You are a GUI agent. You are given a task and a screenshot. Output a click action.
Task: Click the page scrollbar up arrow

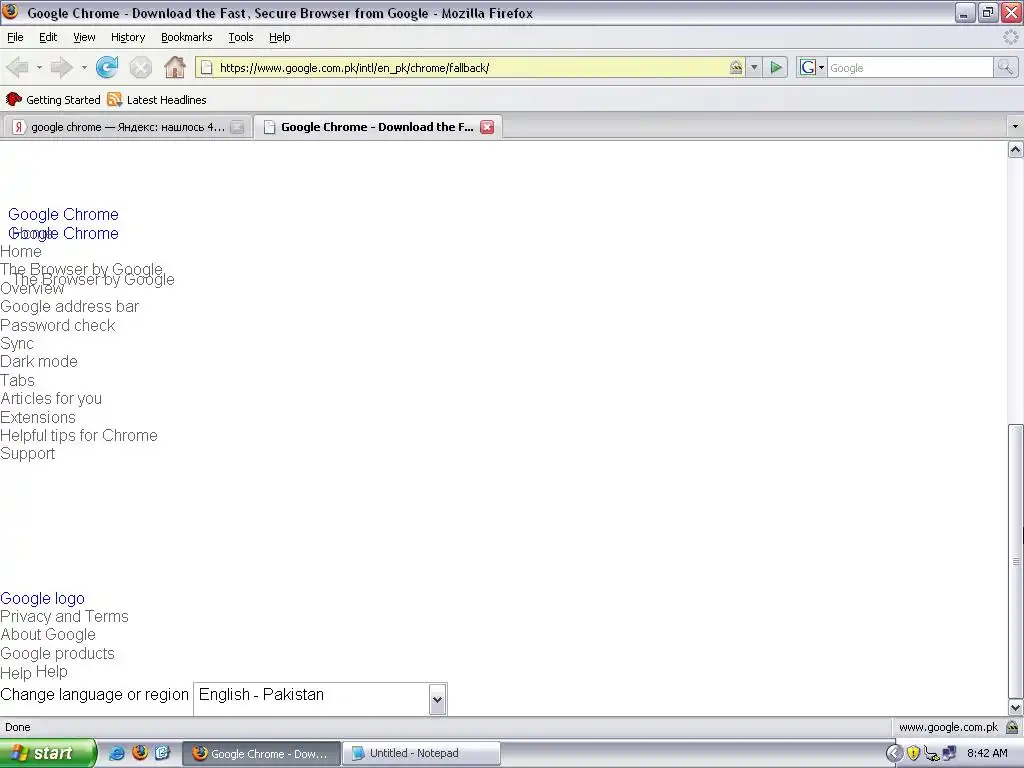(x=1015, y=150)
